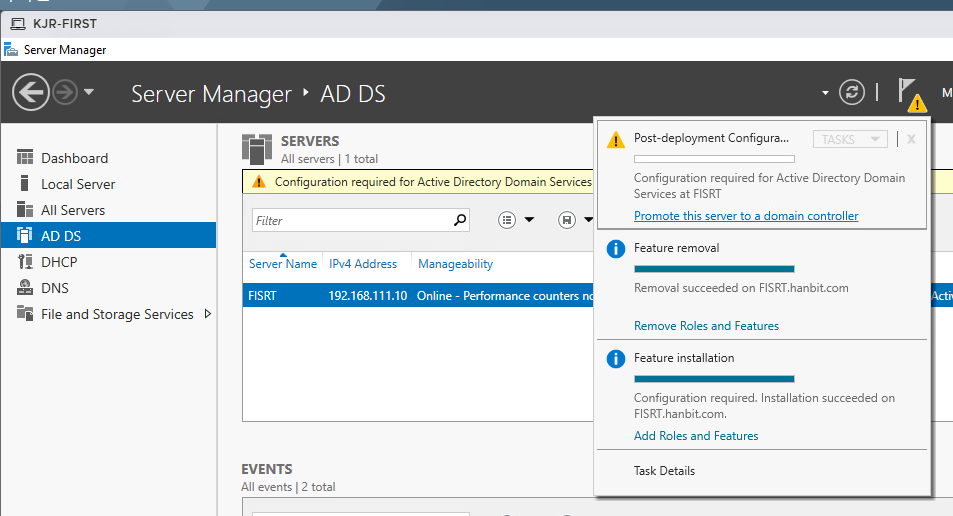The width and height of the screenshot is (953, 516).
Task: Click the AD DS sidebar icon
Action: pyautogui.click(x=24, y=235)
